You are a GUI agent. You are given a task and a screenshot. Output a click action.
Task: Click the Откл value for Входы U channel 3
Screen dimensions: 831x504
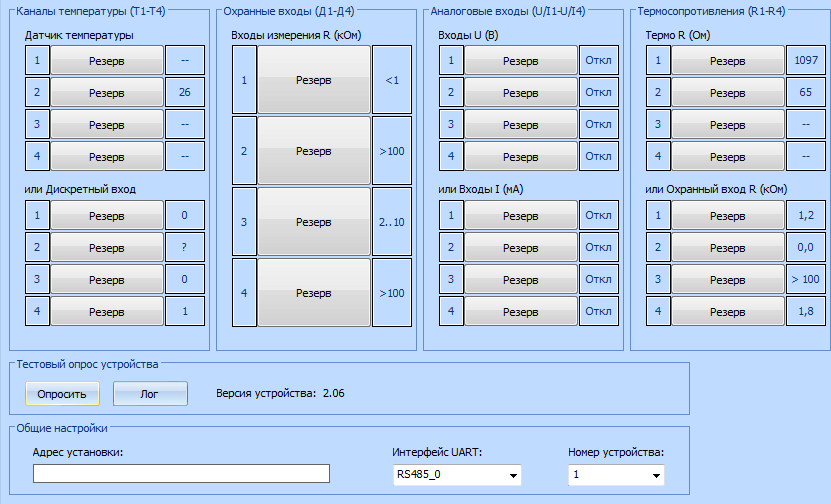(598, 124)
